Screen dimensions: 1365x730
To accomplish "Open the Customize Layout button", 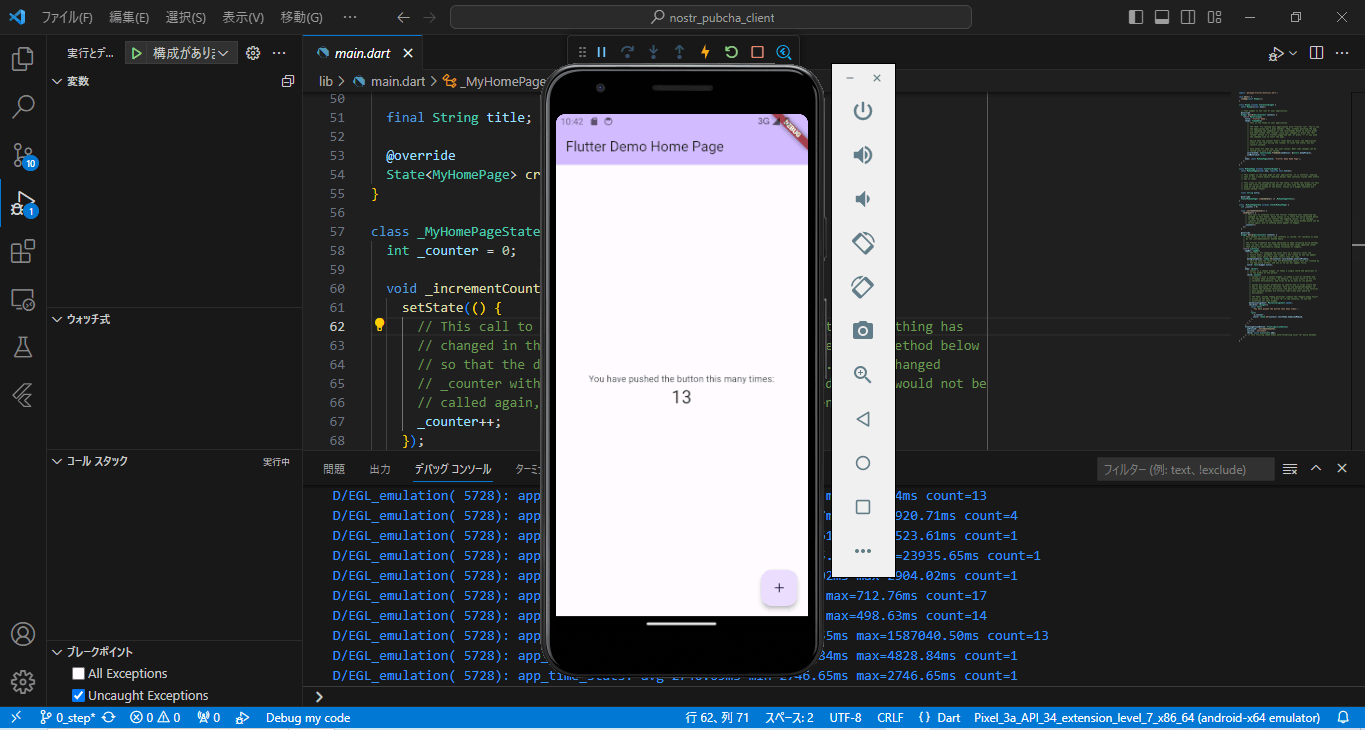I will tap(1214, 17).
